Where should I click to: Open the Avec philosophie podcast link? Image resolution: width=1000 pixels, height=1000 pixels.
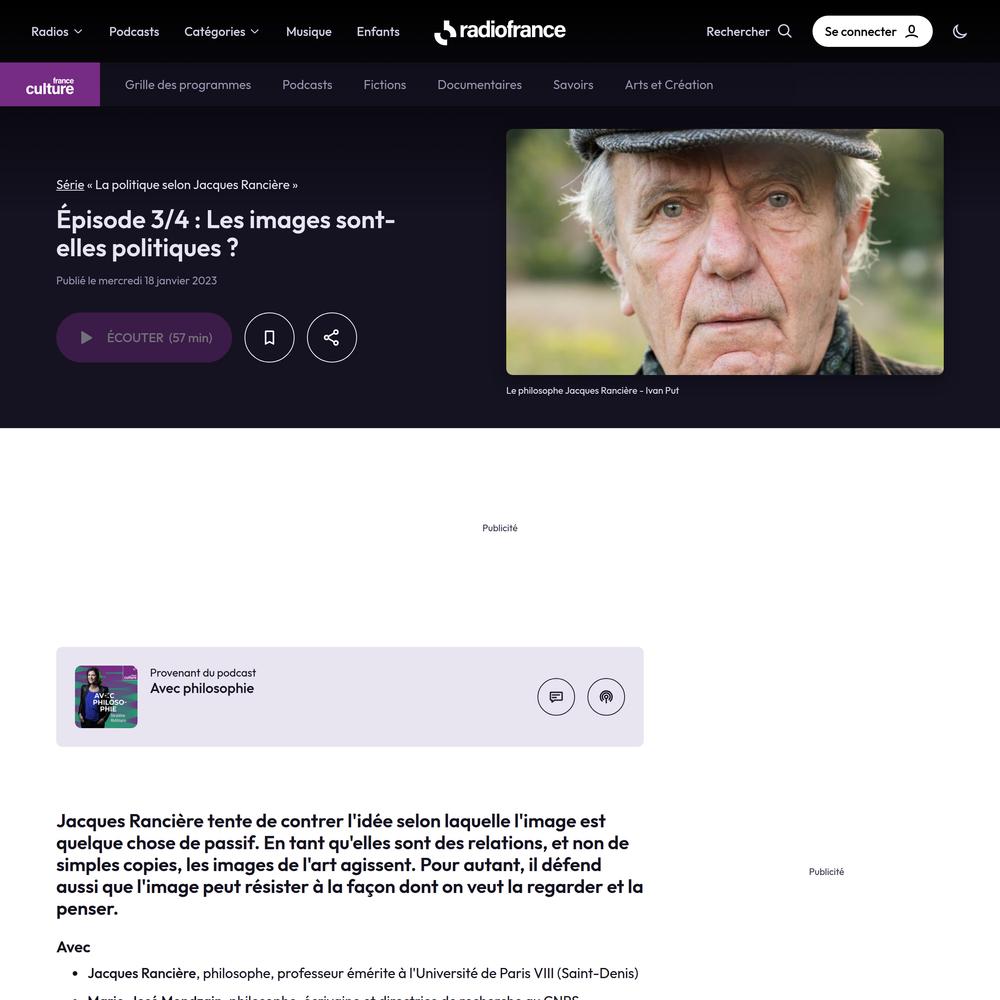pyautogui.click(x=202, y=688)
